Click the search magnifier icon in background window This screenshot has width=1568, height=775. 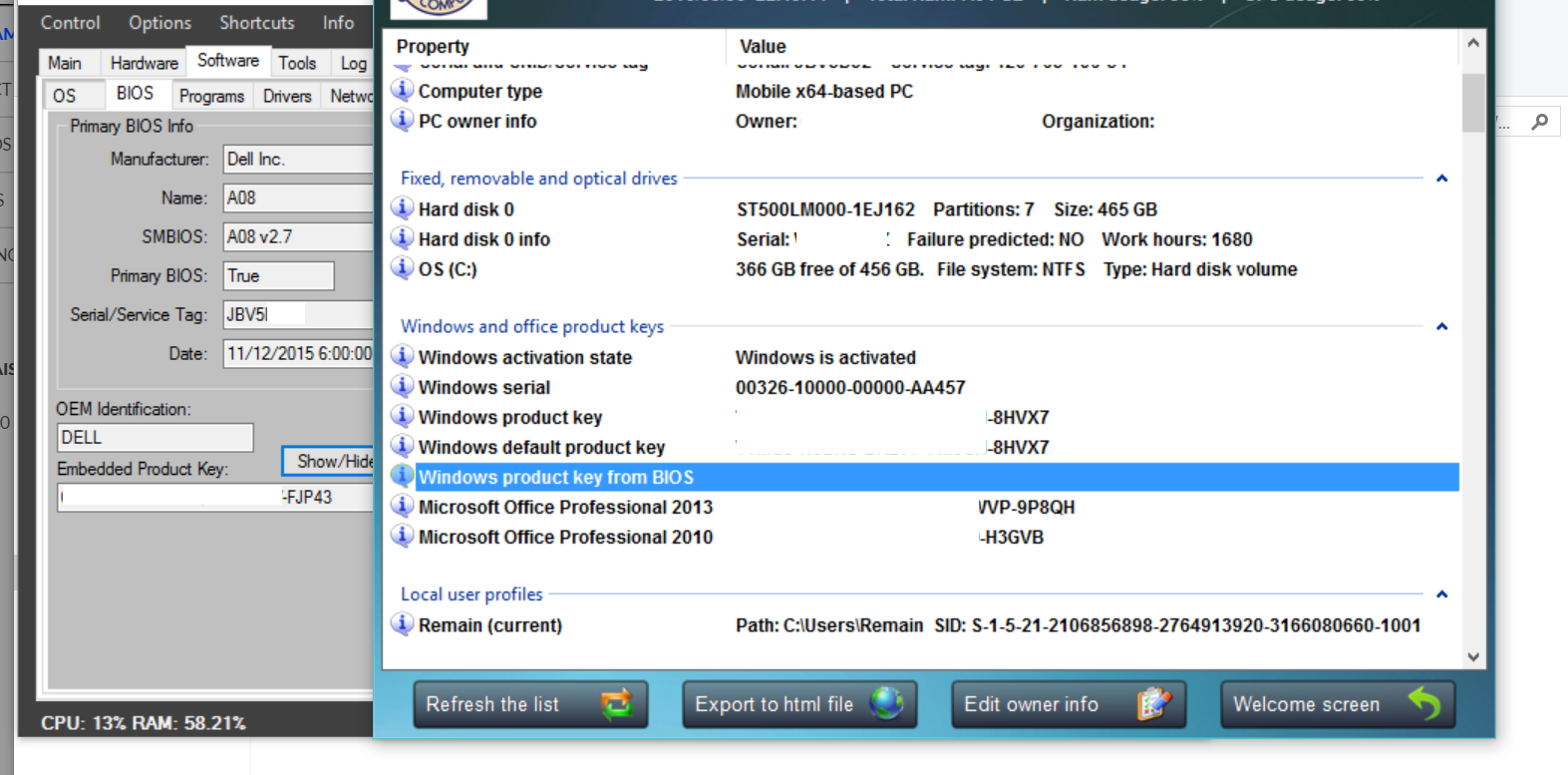[x=1540, y=122]
